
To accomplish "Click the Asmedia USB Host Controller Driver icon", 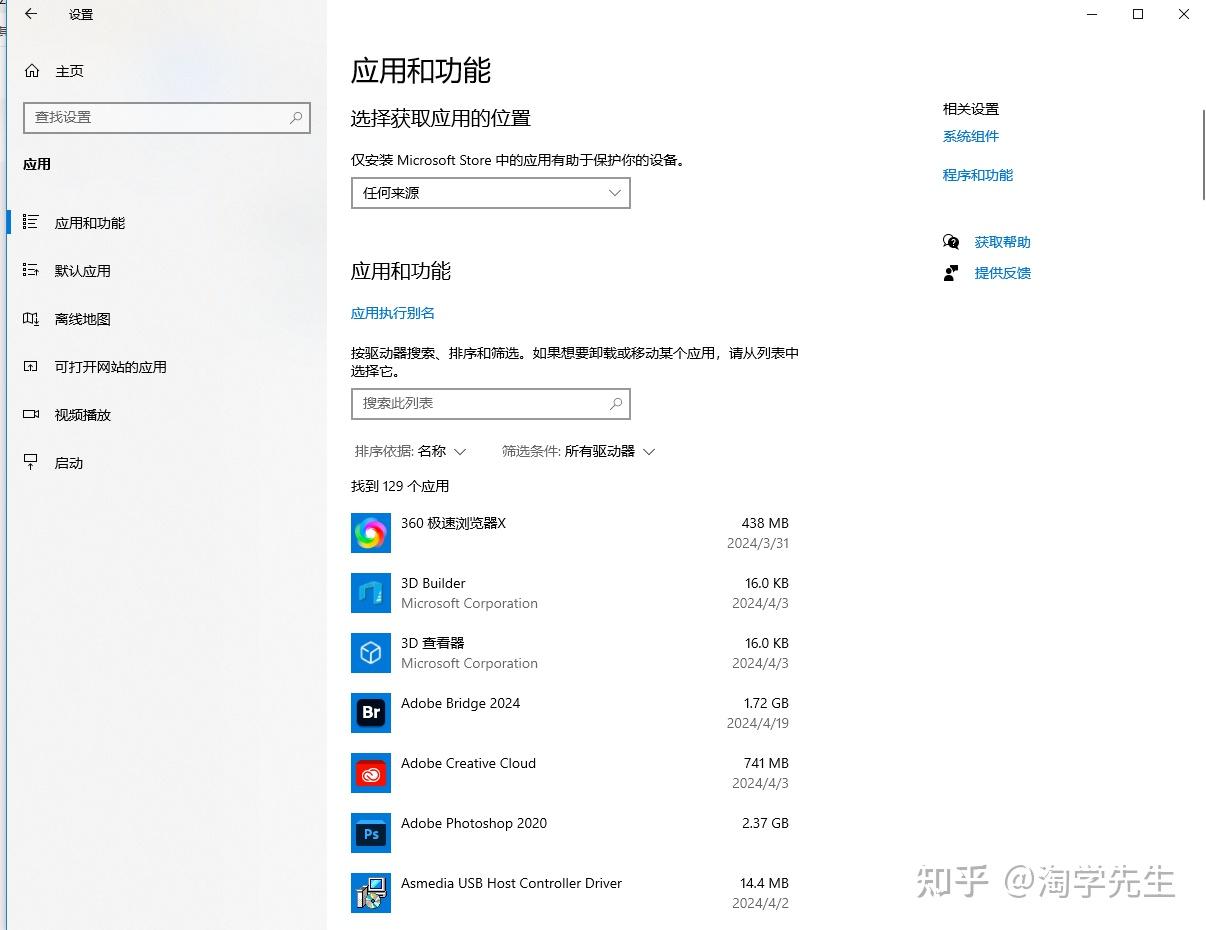I will (371, 893).
